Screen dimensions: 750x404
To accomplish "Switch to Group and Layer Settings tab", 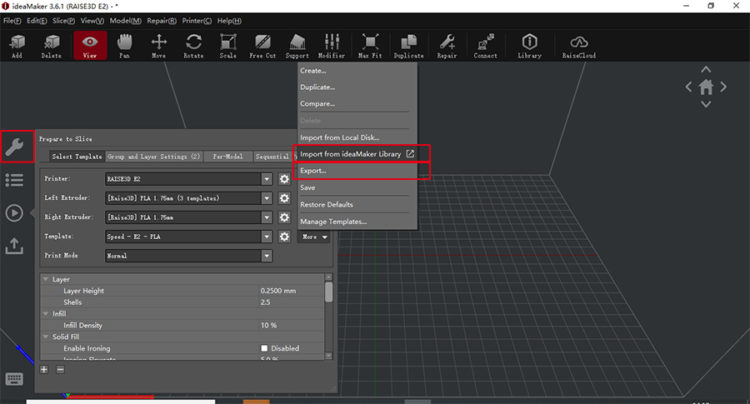I will 154,156.
